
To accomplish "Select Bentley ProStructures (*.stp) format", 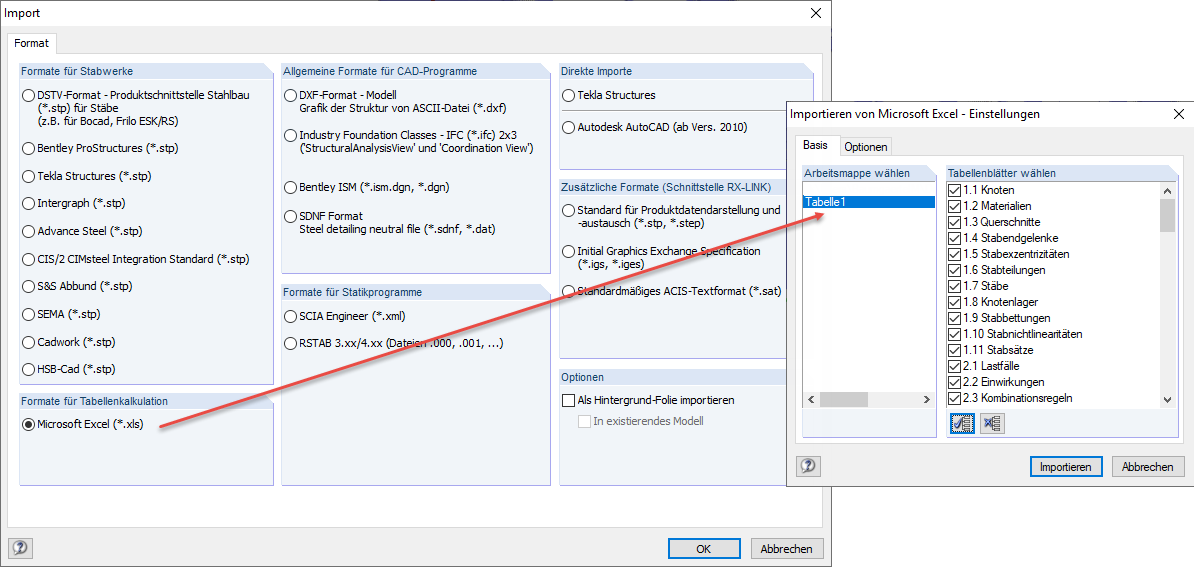I will (29, 148).
